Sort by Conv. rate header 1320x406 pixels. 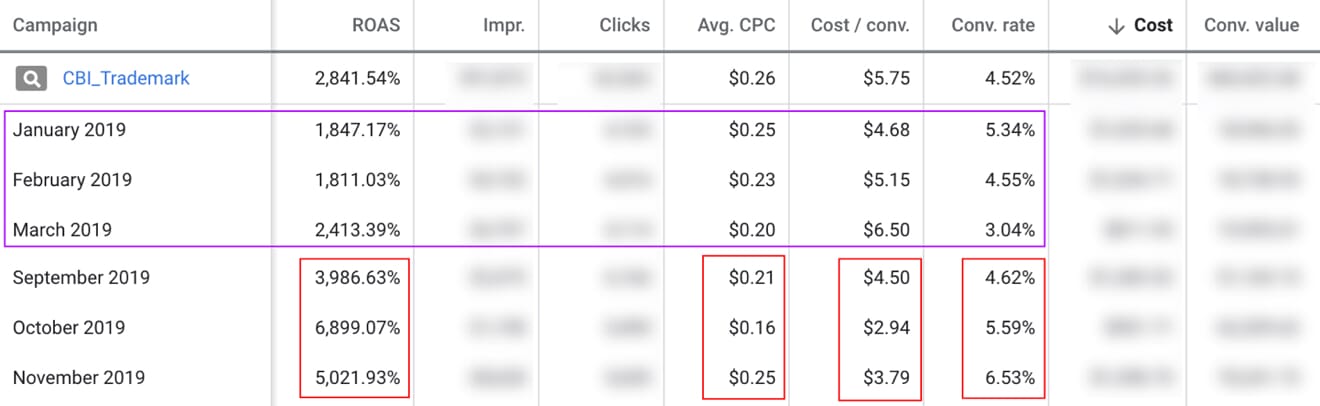[979, 26]
